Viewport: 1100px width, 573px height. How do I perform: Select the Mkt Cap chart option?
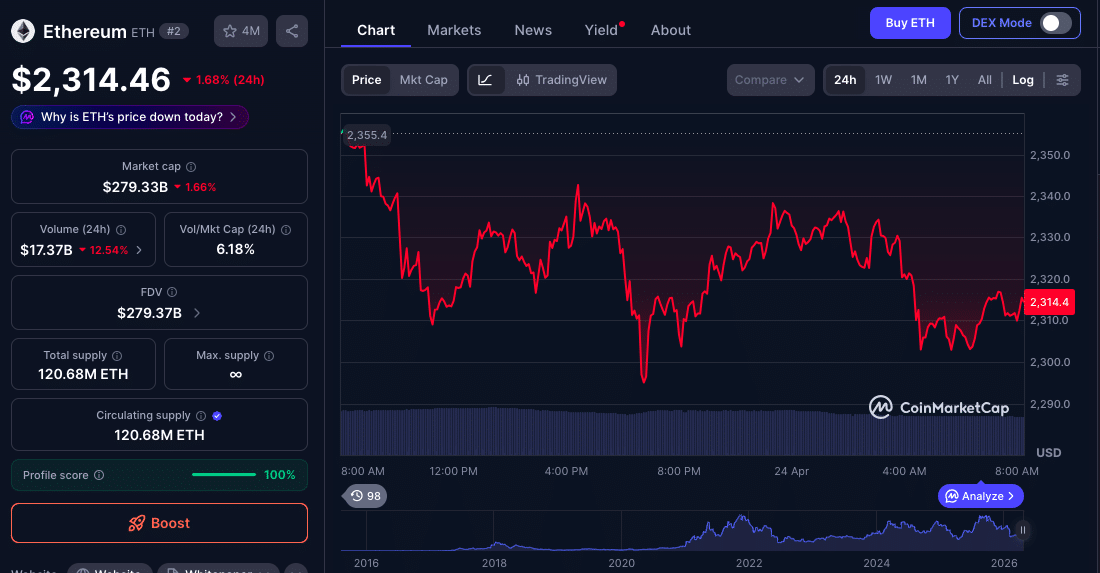[424, 80]
